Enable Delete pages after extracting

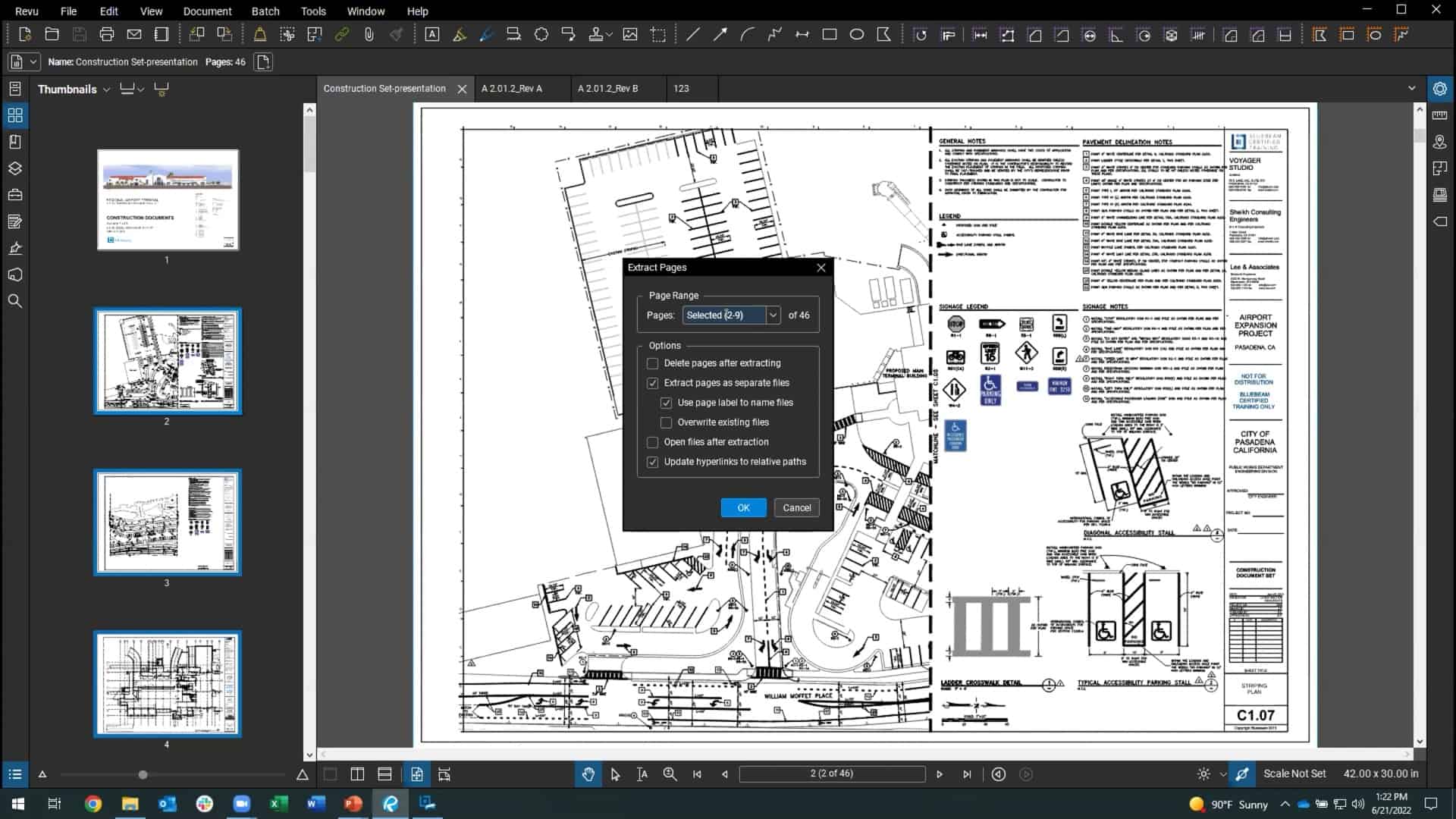(653, 363)
